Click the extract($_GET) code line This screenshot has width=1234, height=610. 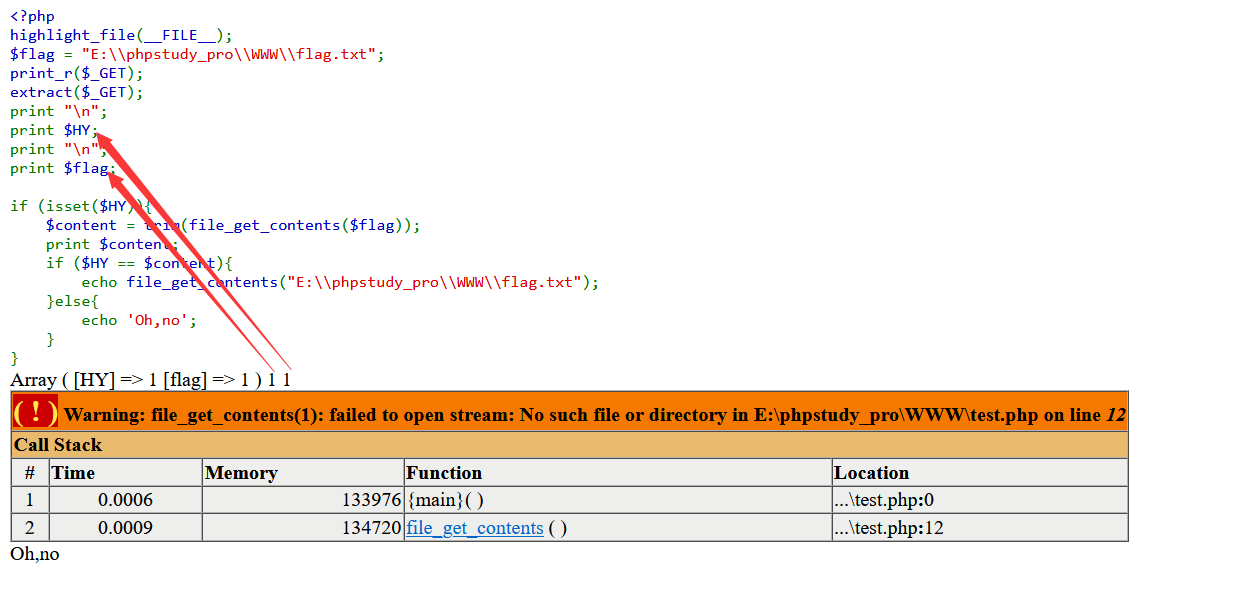[77, 92]
